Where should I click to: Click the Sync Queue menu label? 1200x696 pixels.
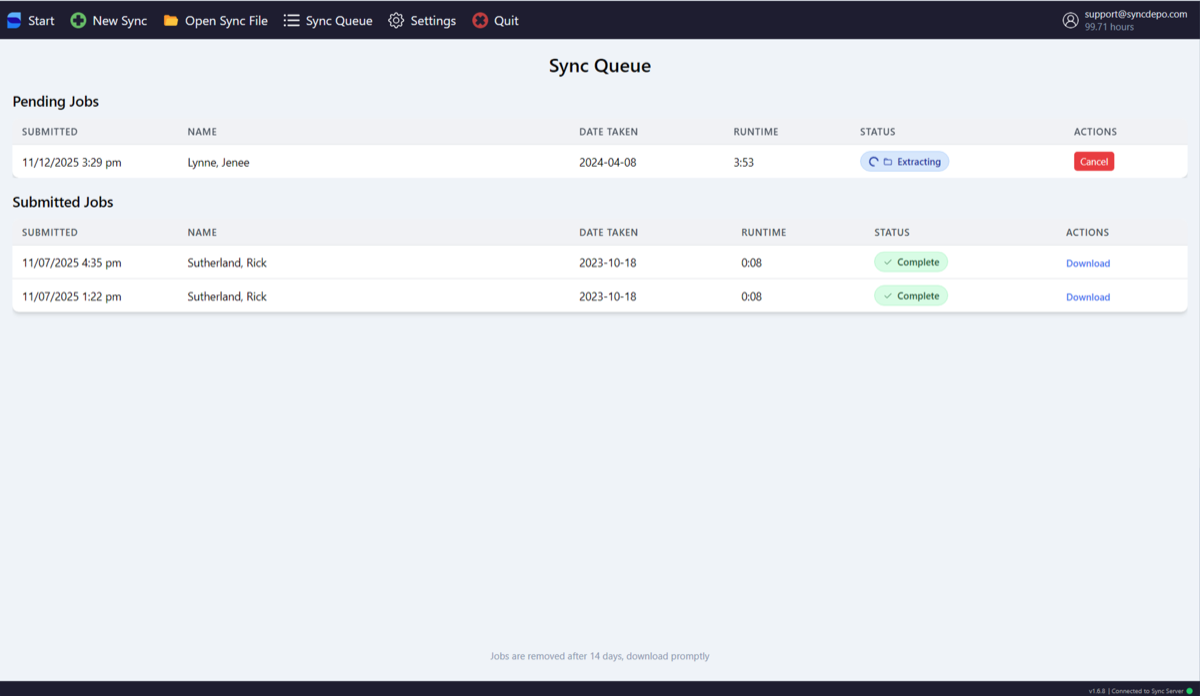tap(340, 19)
